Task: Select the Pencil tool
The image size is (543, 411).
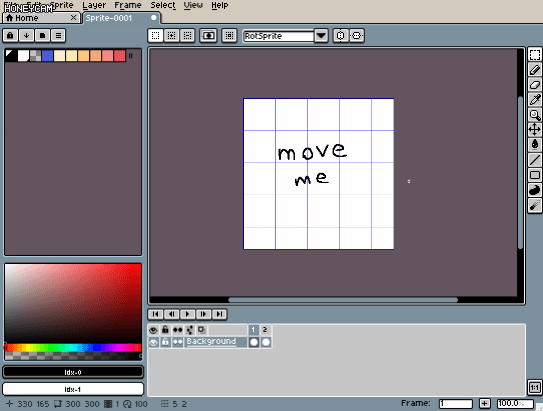Action: point(535,70)
